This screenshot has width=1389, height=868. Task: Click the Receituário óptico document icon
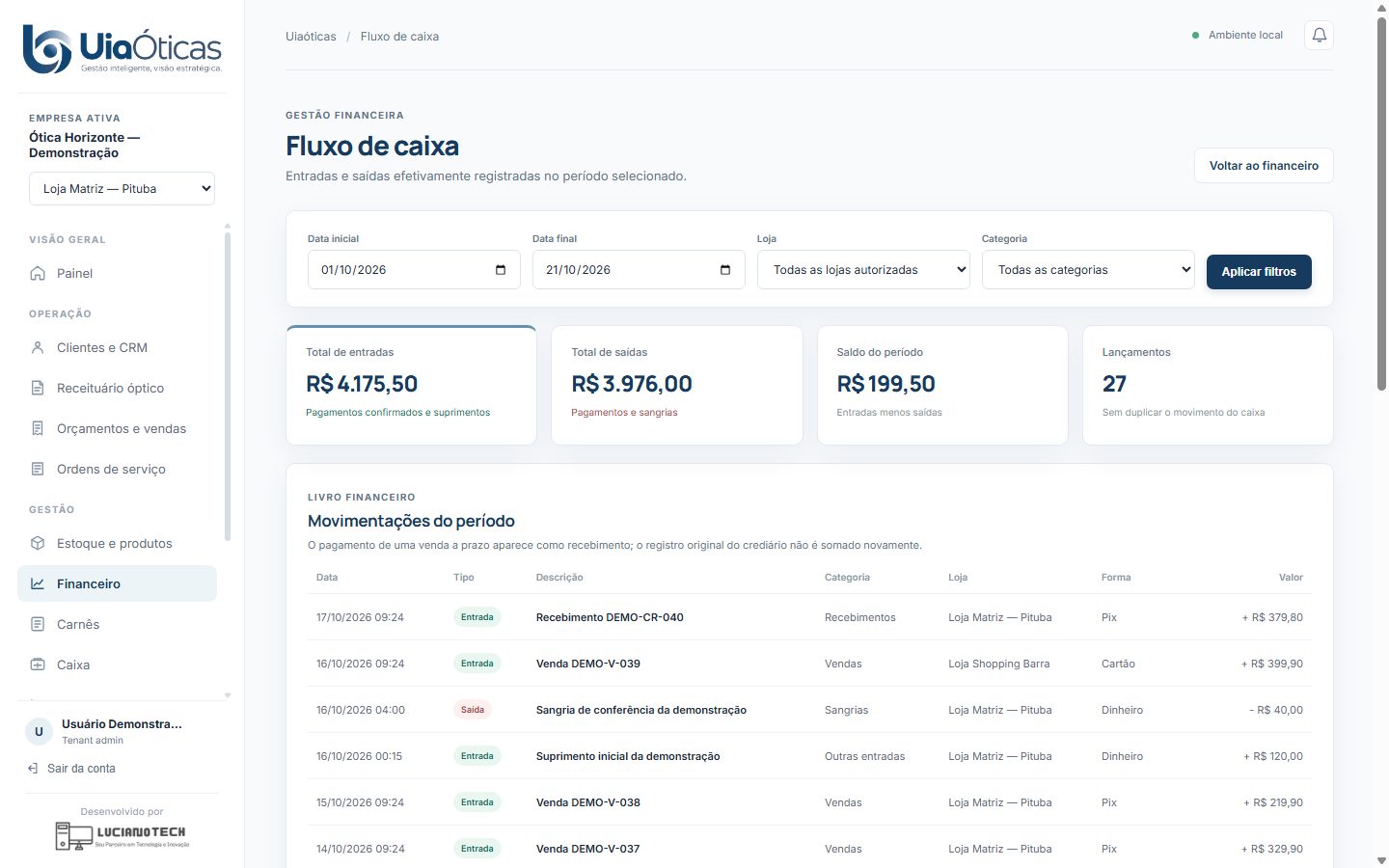tap(38, 388)
